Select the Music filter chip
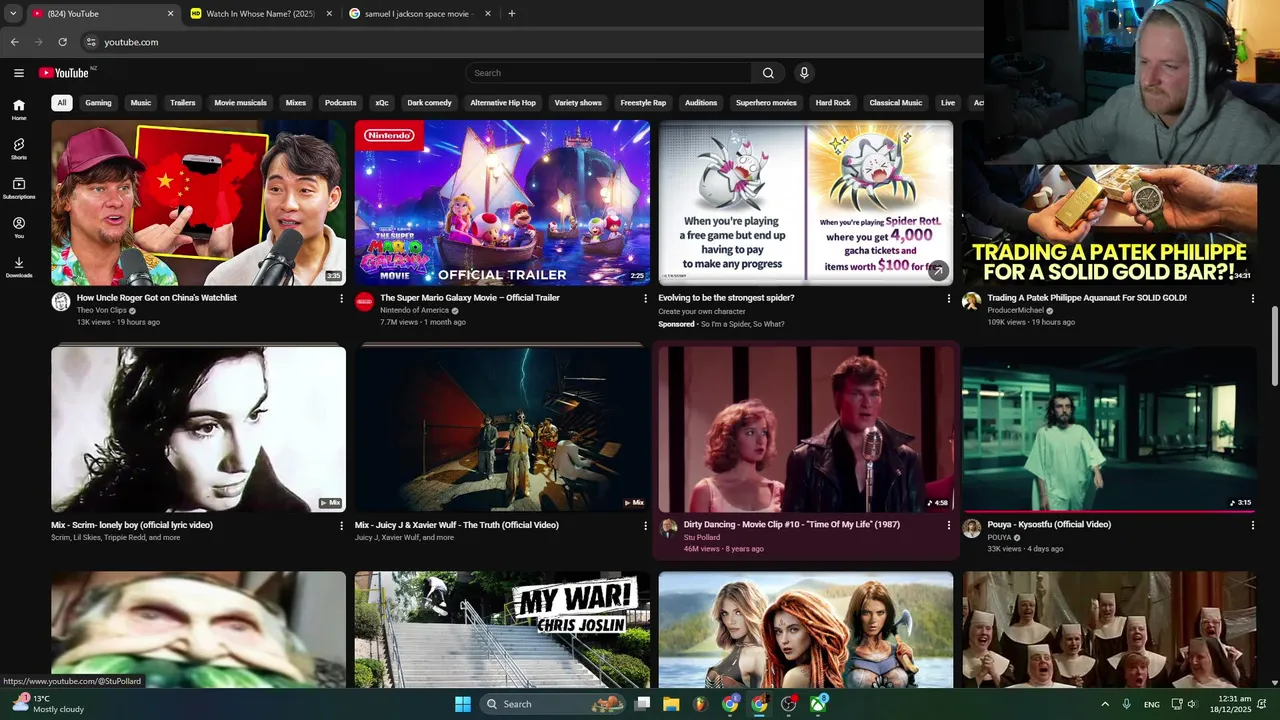Image resolution: width=1280 pixels, height=720 pixels. click(141, 103)
